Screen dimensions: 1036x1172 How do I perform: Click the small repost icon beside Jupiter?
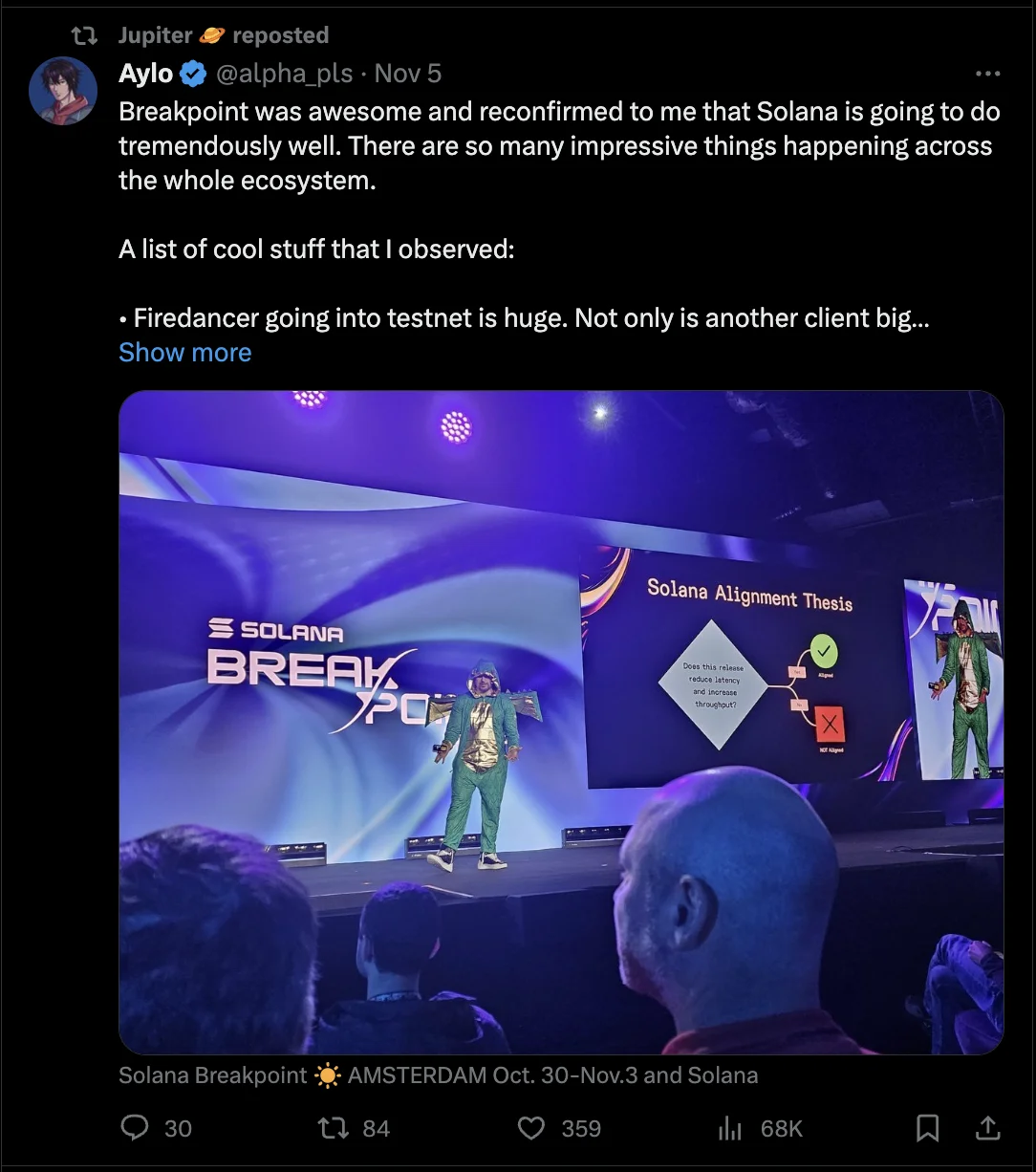[85, 35]
